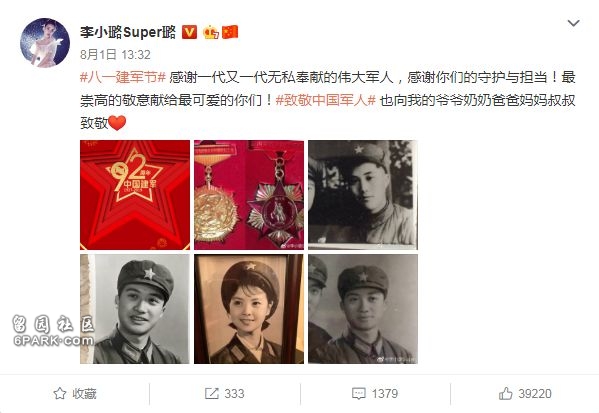Open the red star 92 anniversary image
The image size is (599, 413).
coord(135,195)
